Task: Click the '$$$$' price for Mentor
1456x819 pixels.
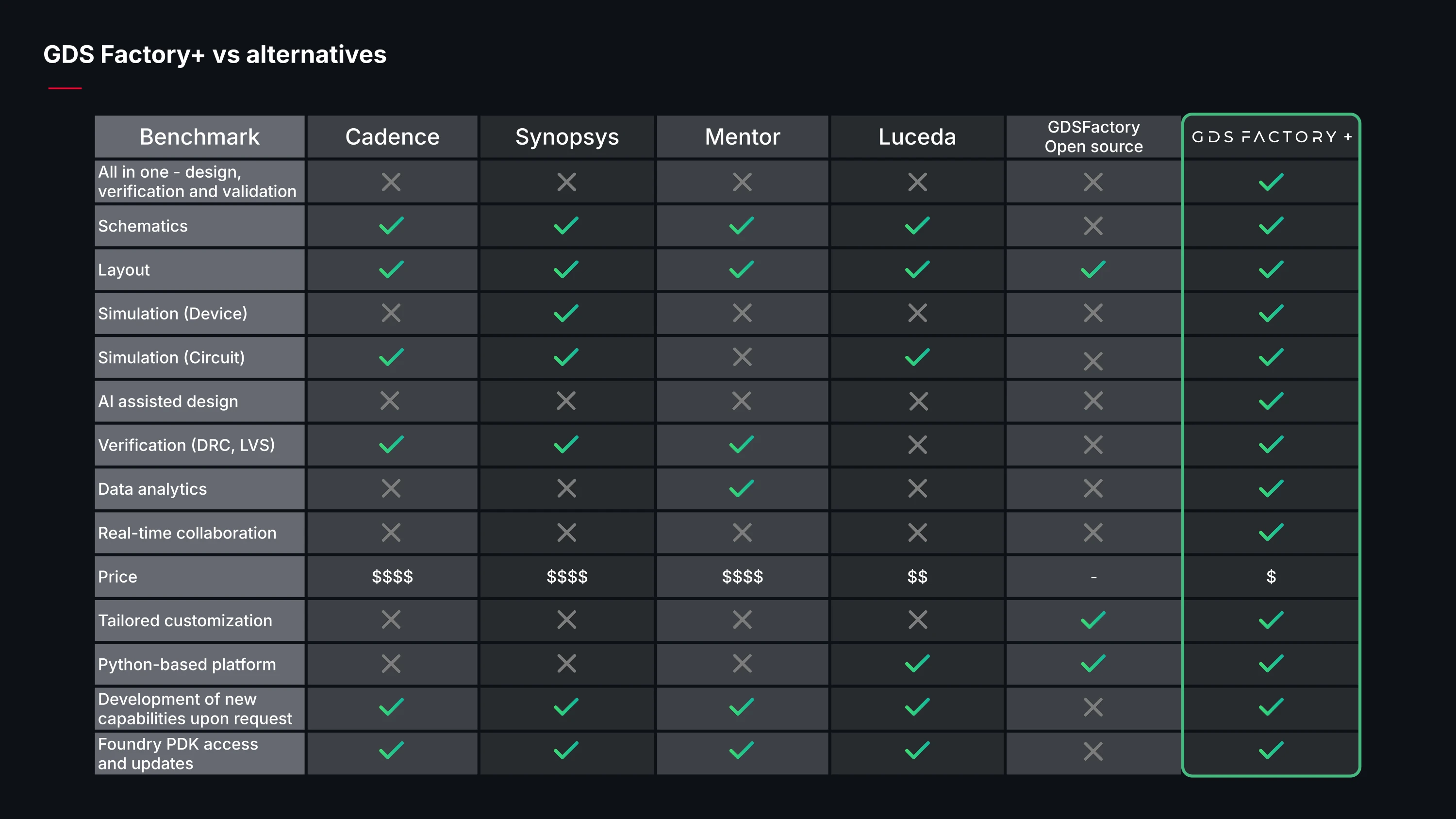Action: tap(742, 577)
